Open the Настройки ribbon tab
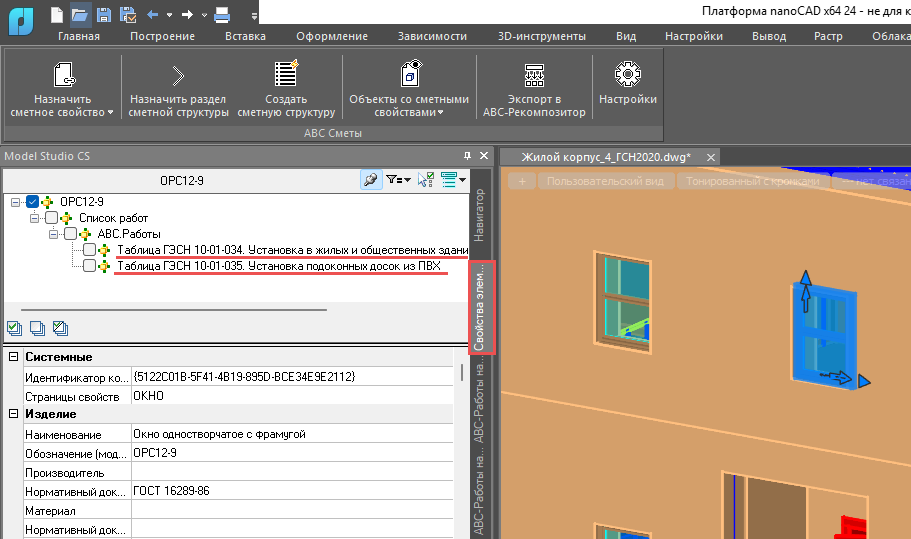Image resolution: width=911 pixels, height=539 pixels. 694,36
